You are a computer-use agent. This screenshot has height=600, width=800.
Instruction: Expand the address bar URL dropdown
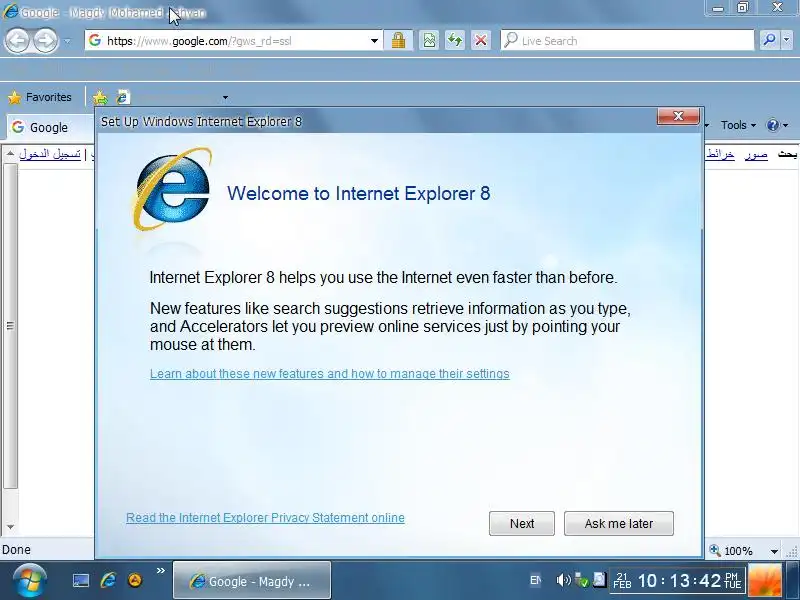[x=374, y=41]
